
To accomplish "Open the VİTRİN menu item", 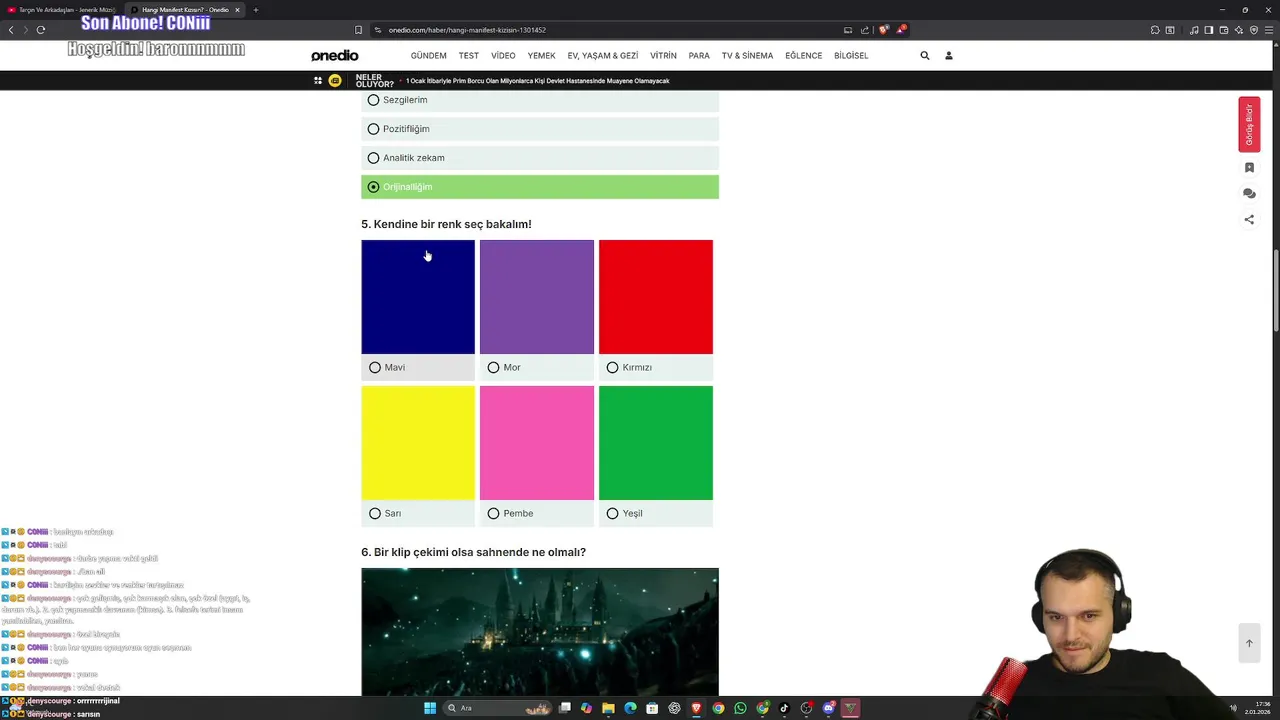I will 664,56.
